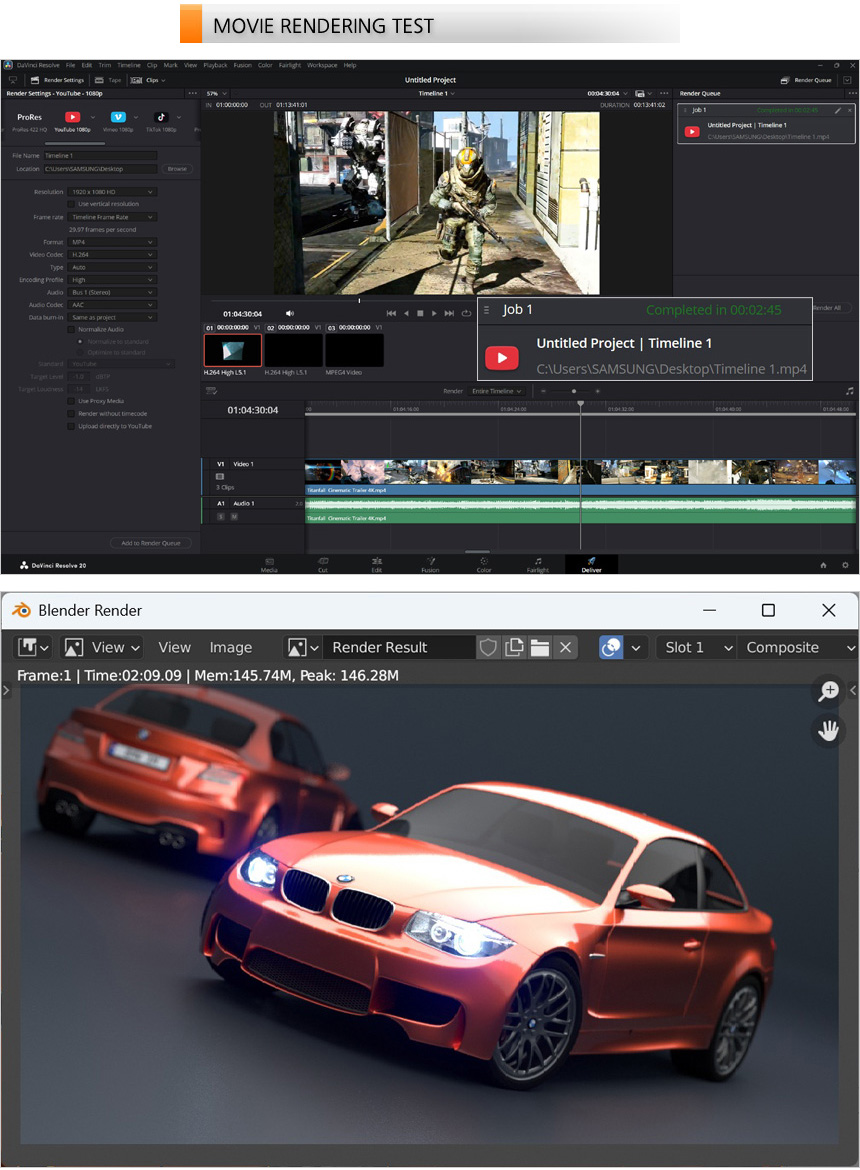Open the Slot 1 dropdown in Blender
The image size is (860, 1170).
click(x=696, y=647)
